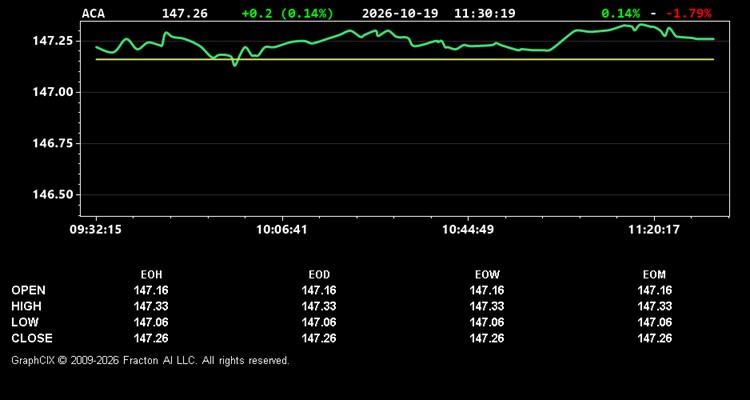Select the EOH open value 147.16
The image size is (750, 400).
coord(151,290)
